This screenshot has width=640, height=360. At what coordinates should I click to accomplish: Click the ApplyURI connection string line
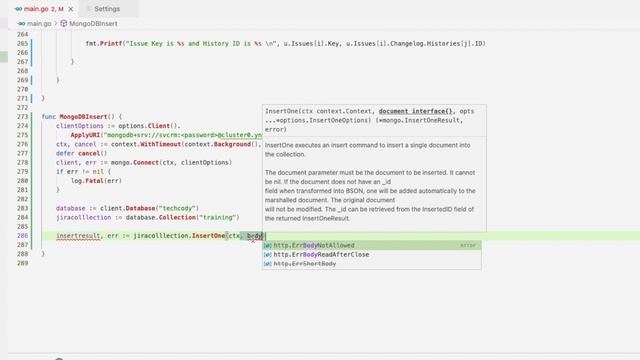[166, 135]
